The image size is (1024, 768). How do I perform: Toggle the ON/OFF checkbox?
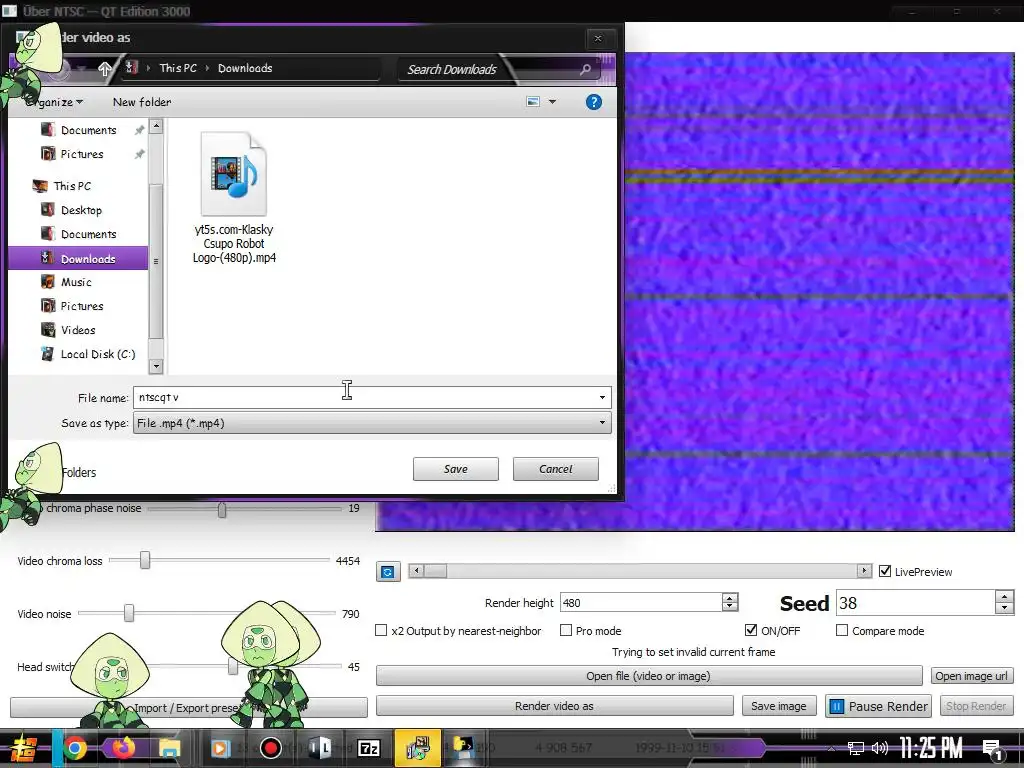(751, 630)
